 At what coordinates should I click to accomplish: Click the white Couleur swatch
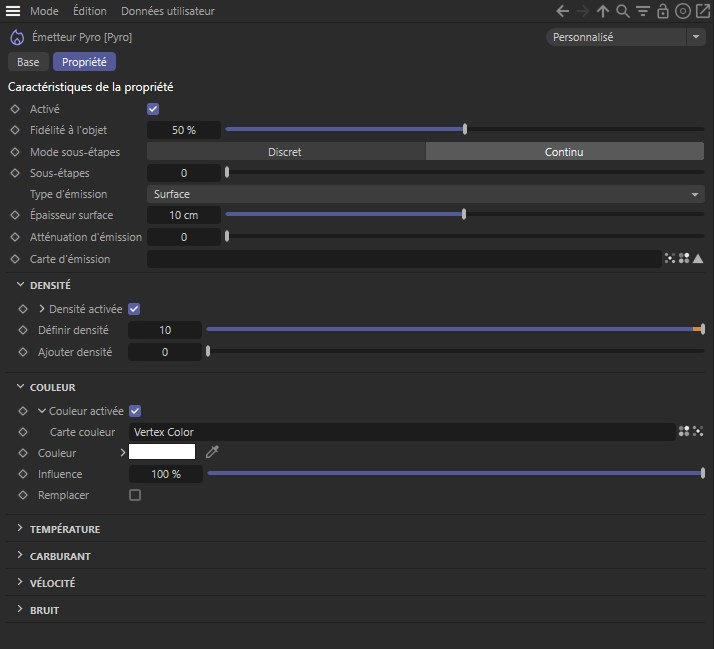tap(162, 453)
